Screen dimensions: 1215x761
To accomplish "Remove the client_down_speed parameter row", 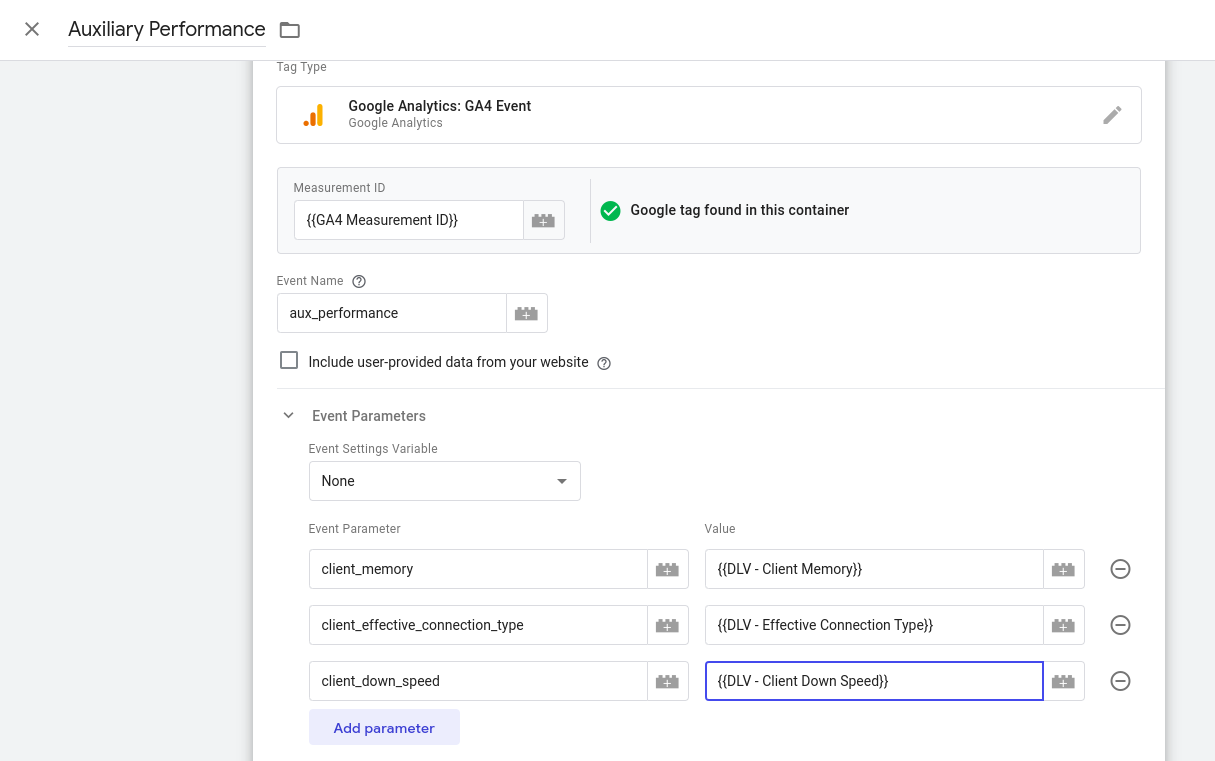I will (x=1120, y=680).
